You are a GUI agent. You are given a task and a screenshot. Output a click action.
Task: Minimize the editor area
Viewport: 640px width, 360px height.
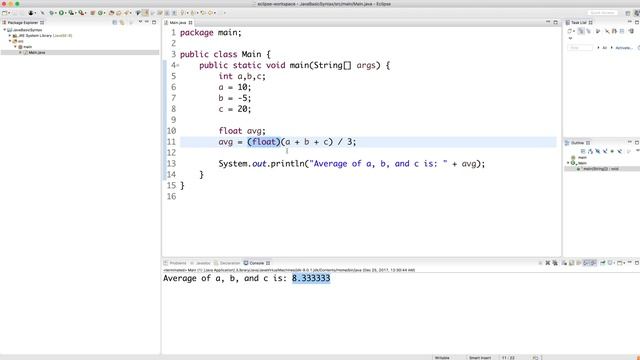(x=548, y=22)
